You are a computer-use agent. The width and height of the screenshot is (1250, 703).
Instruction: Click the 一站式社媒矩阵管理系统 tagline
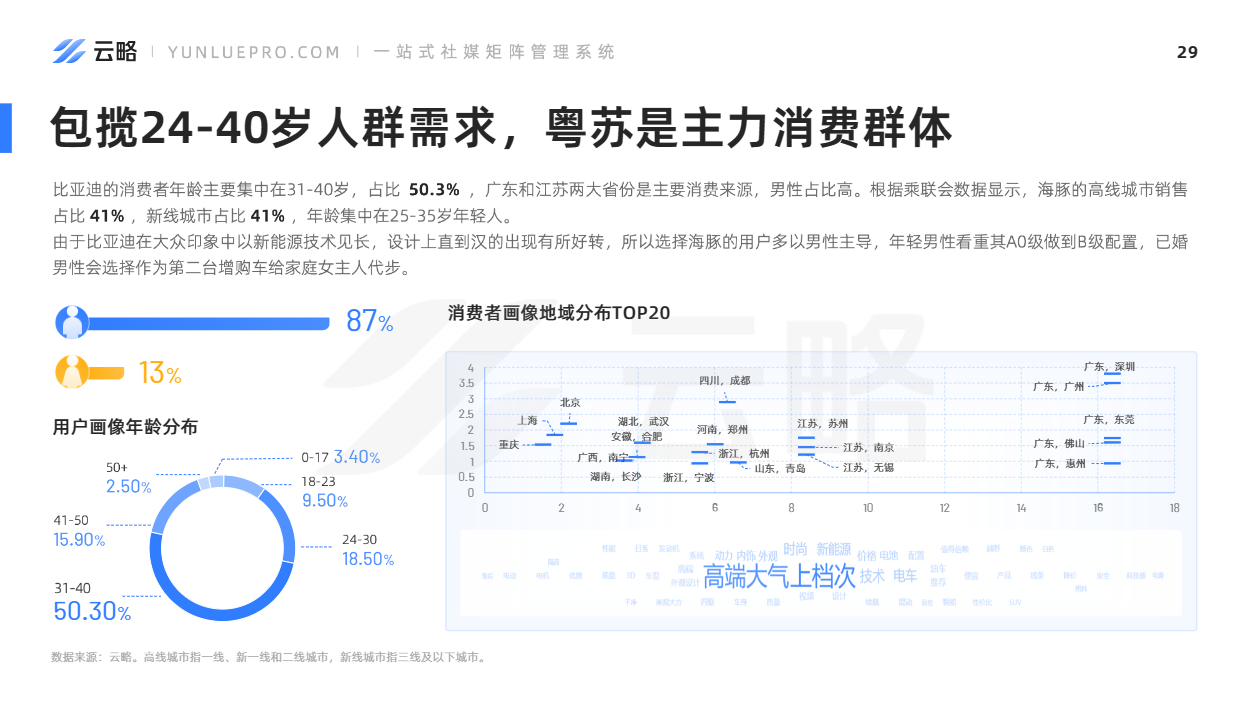pos(494,52)
